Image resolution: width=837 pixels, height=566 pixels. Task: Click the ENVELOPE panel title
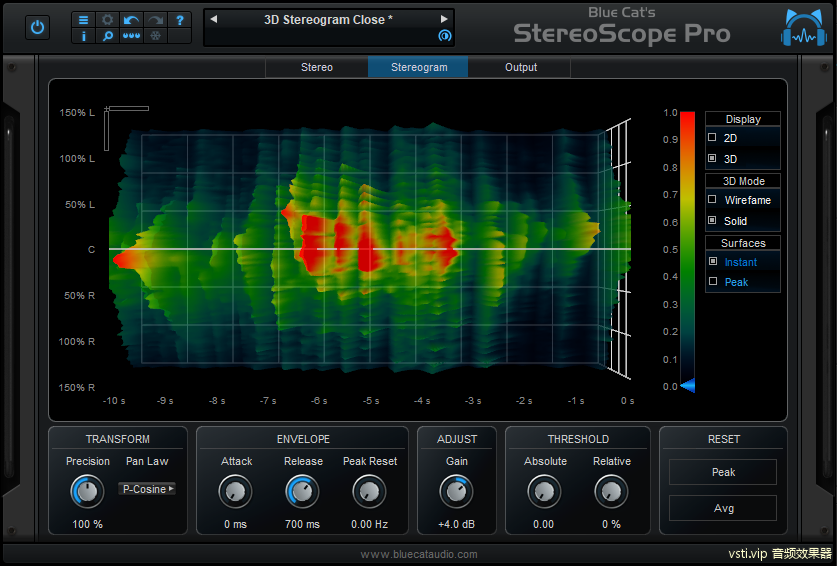pos(303,439)
